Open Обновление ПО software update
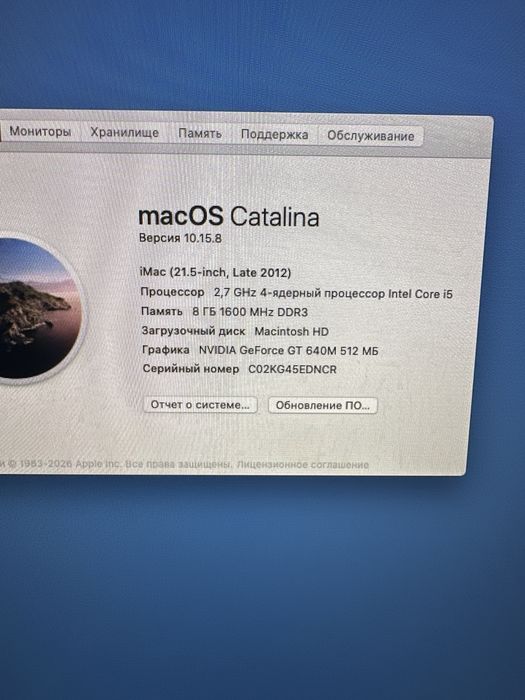Screen dimensions: 525x700 tap(323, 405)
